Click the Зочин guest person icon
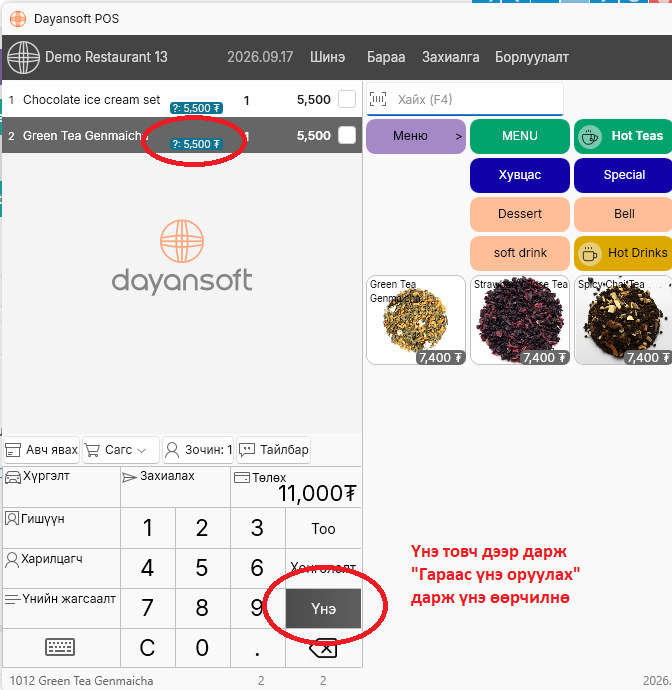 click(x=172, y=450)
